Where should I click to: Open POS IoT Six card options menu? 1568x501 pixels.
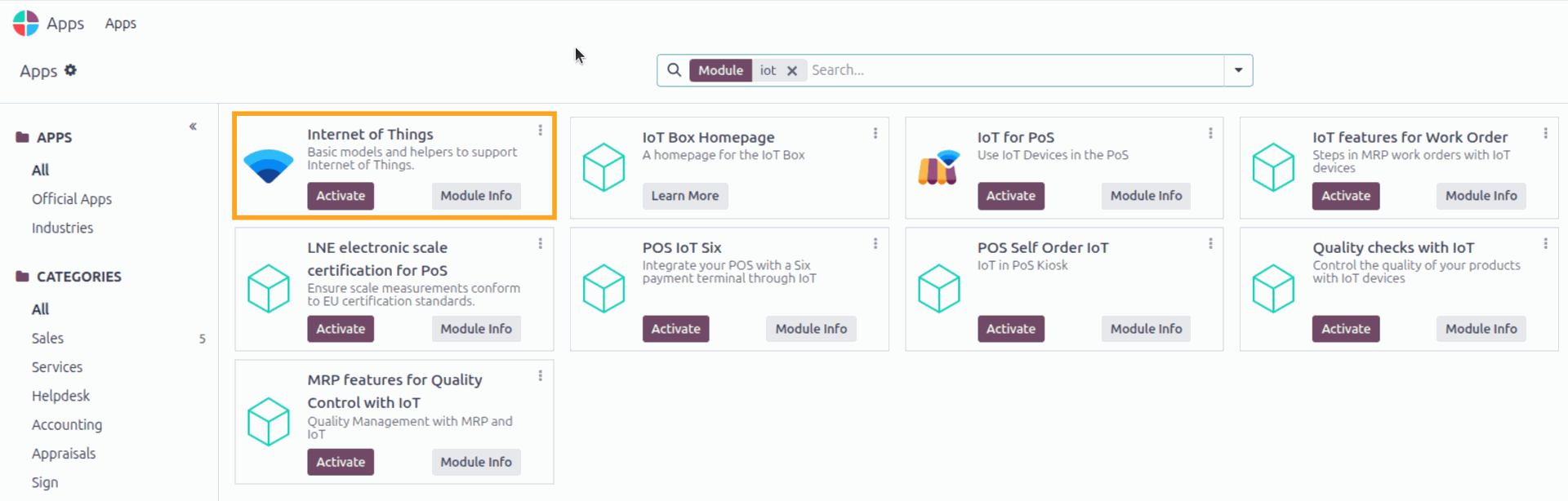pos(875,243)
